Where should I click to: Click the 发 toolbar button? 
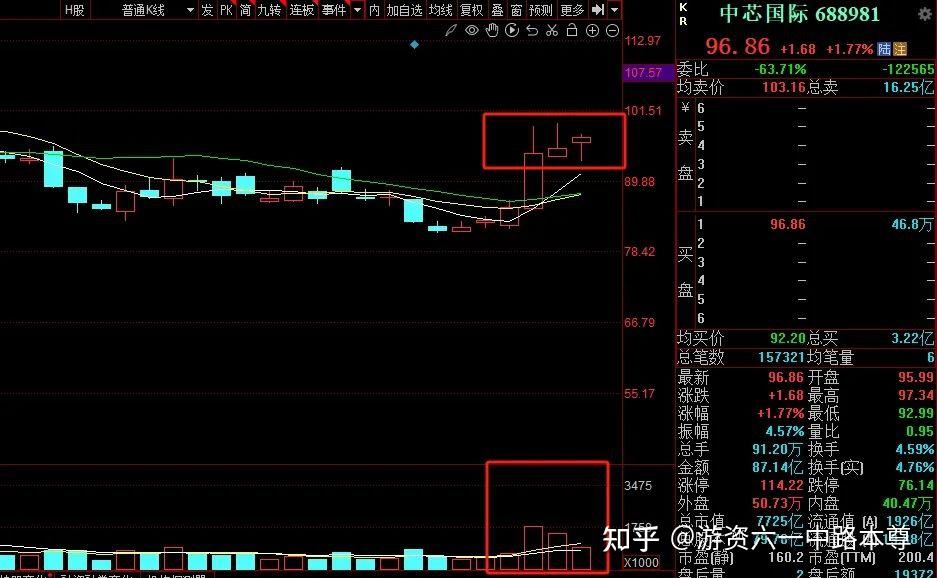(x=207, y=10)
